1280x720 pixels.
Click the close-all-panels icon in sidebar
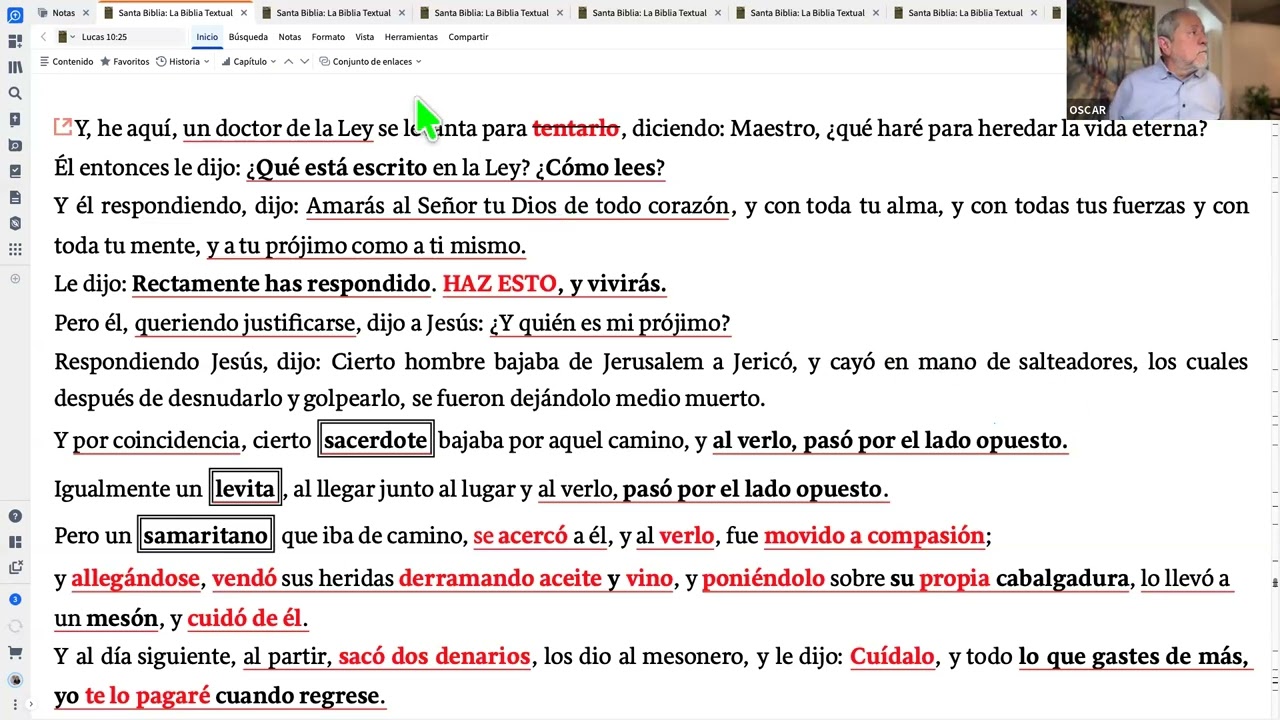coord(15,567)
